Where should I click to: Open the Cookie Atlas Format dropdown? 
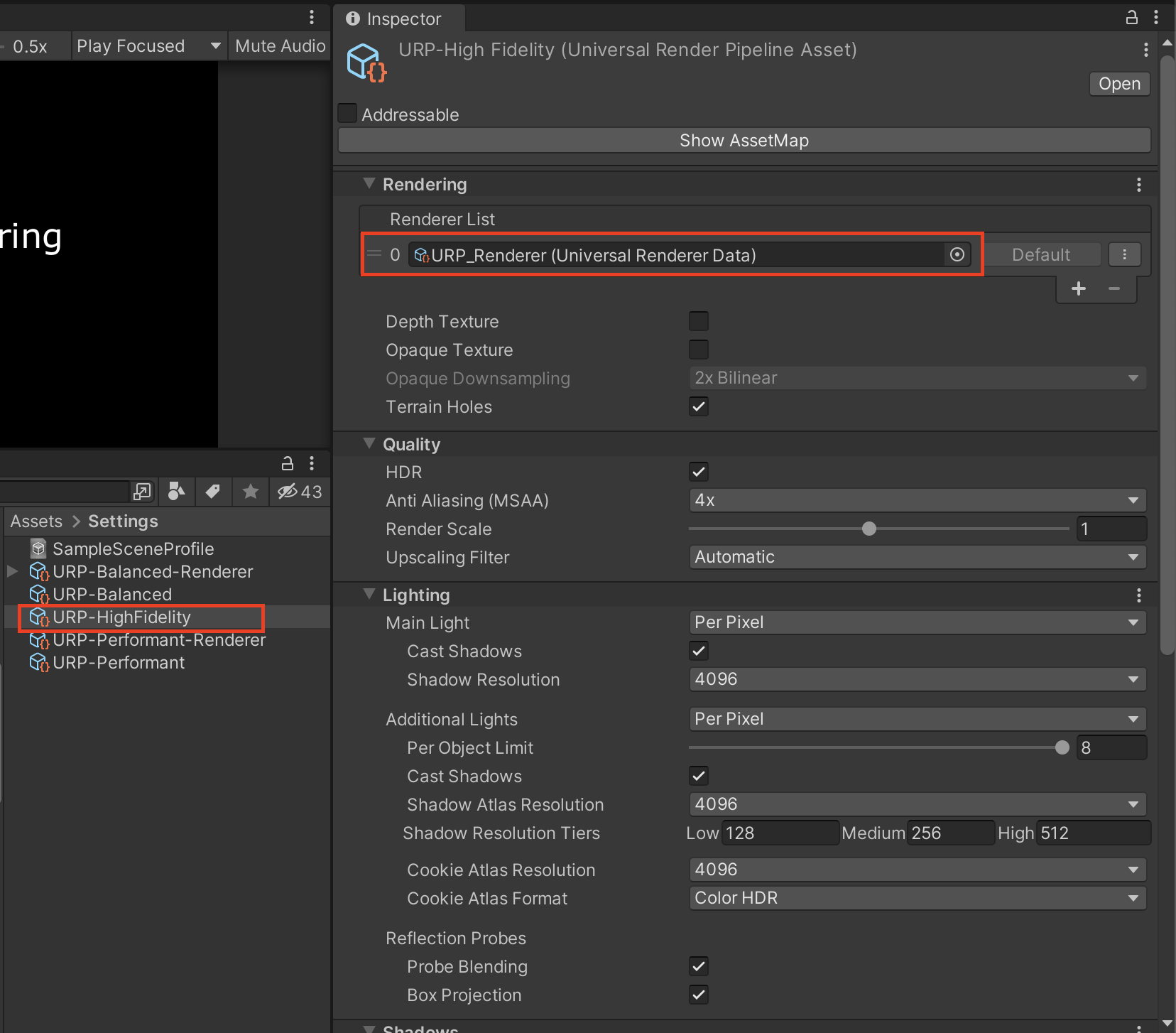pyautogui.click(x=918, y=898)
